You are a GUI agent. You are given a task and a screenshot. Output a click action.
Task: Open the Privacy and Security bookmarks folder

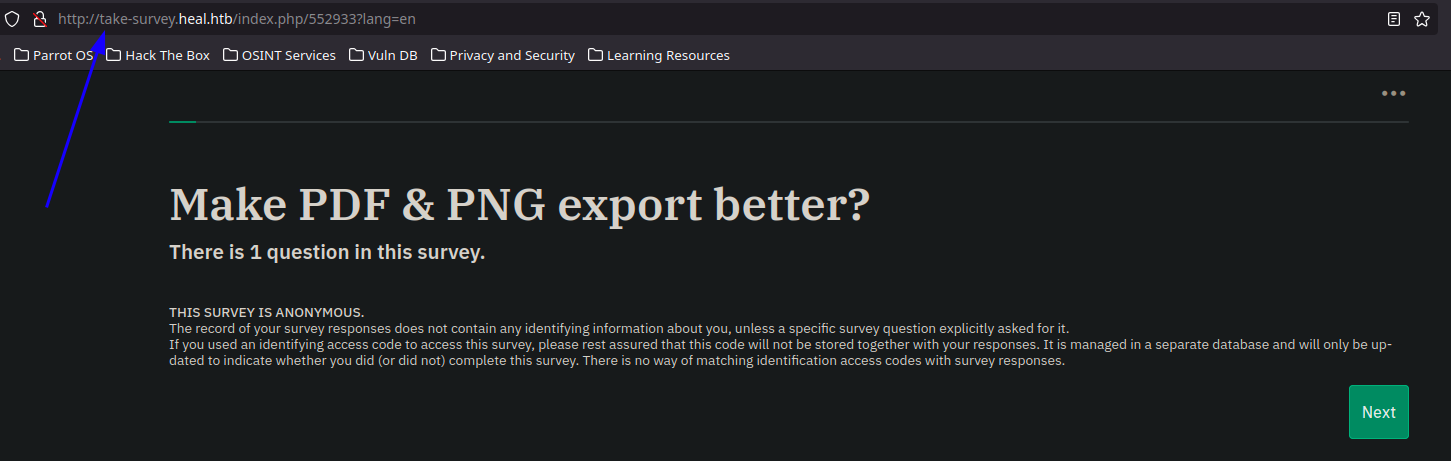(502, 55)
